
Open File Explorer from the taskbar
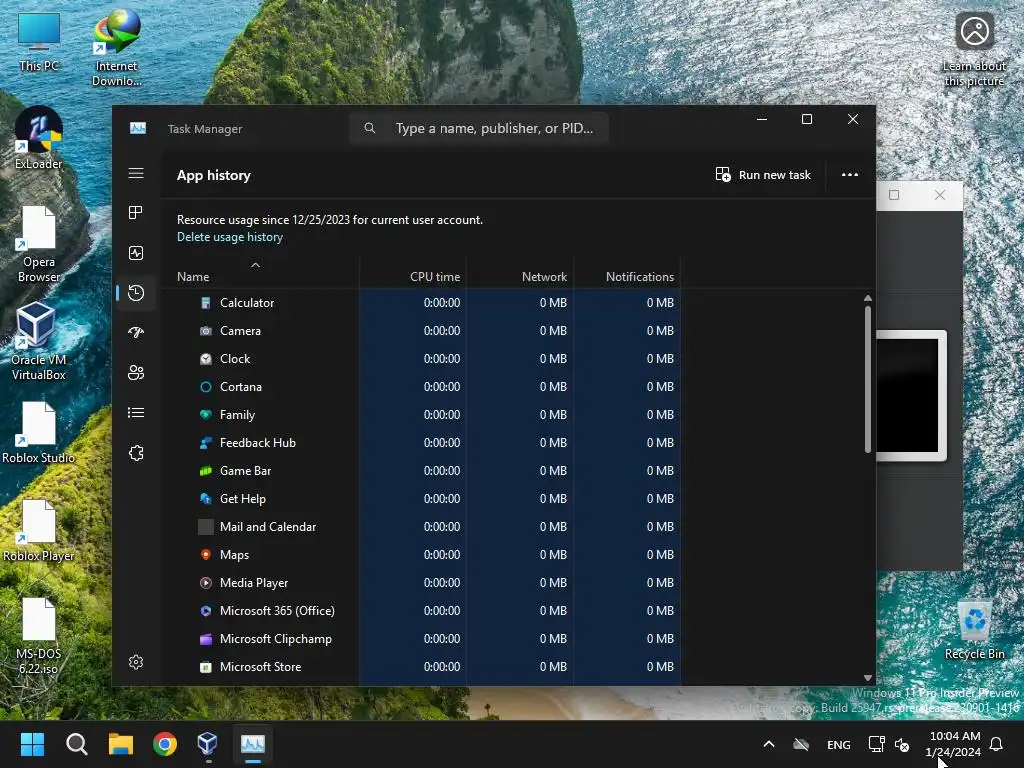121,744
